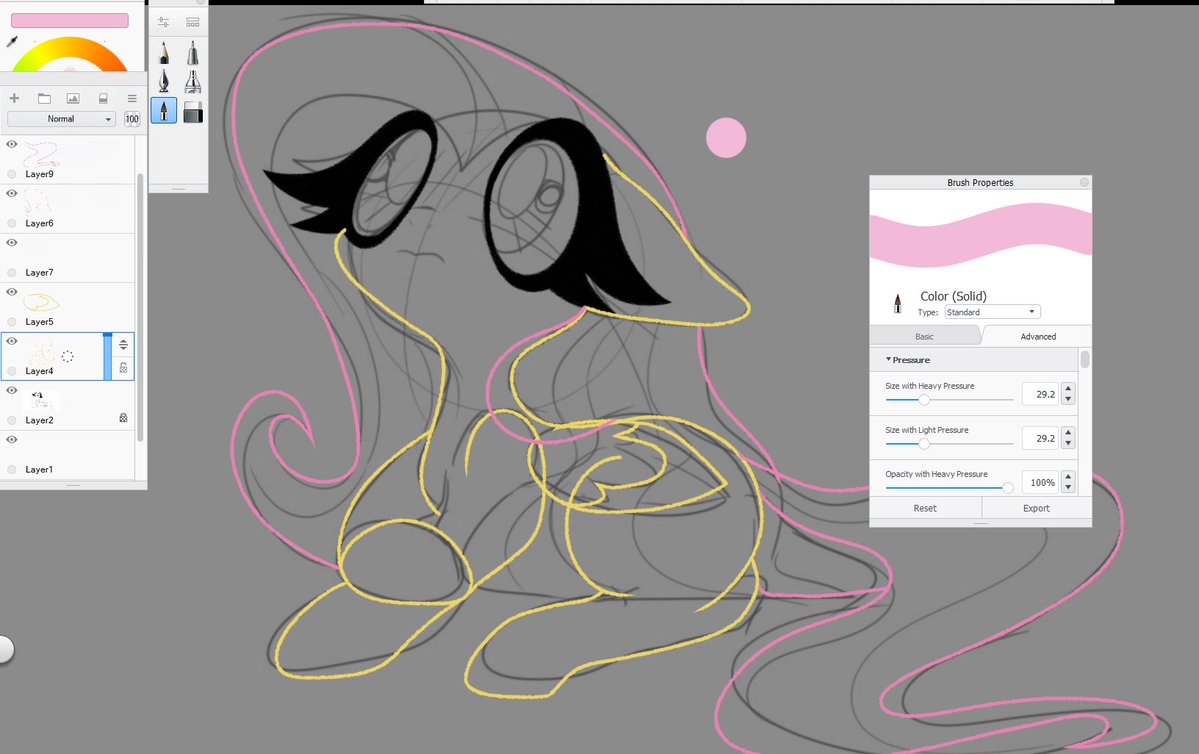Select the ink pen nib brush

coord(164,81)
